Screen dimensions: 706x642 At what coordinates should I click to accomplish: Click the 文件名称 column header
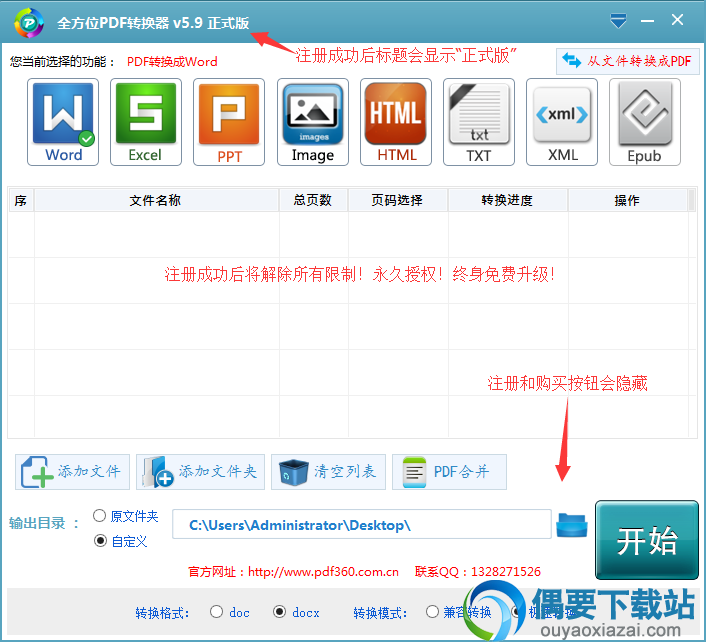tap(156, 200)
